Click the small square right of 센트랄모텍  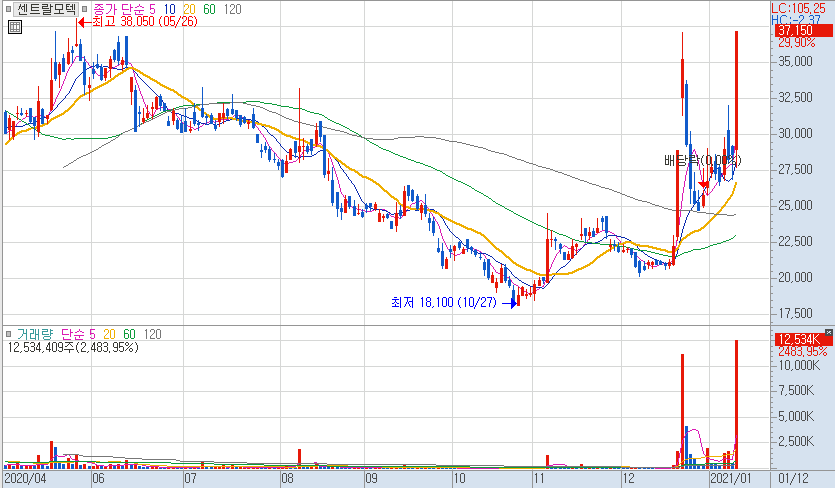[x=84, y=9]
